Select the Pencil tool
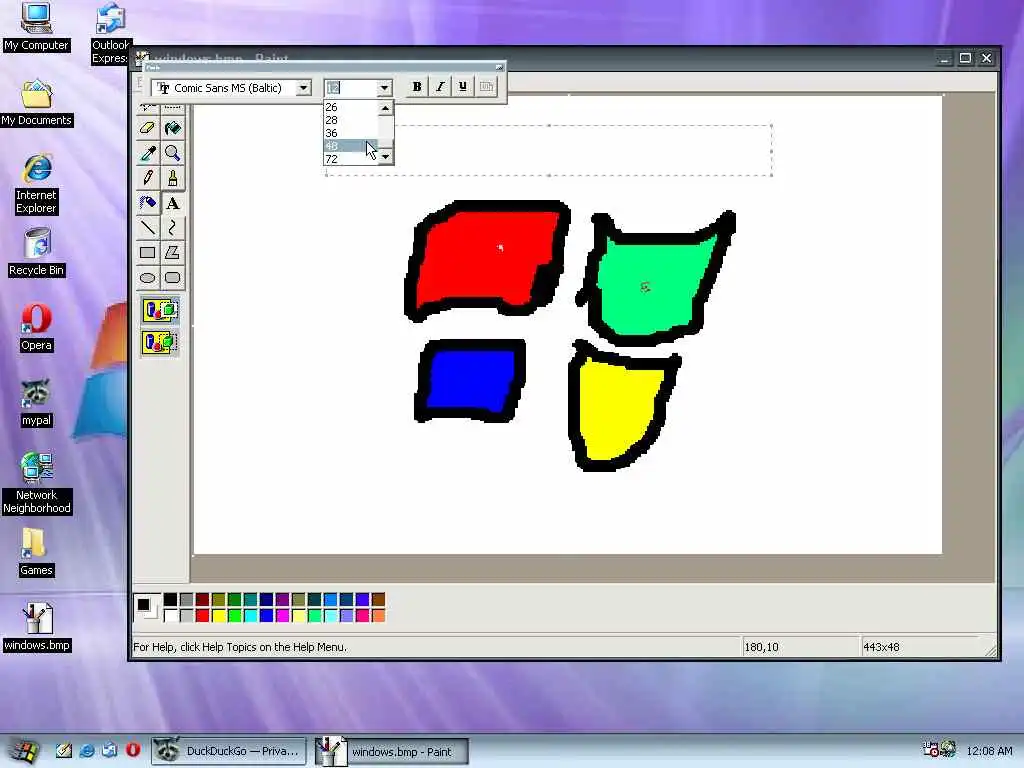Image resolution: width=1024 pixels, height=768 pixels. tap(148, 178)
